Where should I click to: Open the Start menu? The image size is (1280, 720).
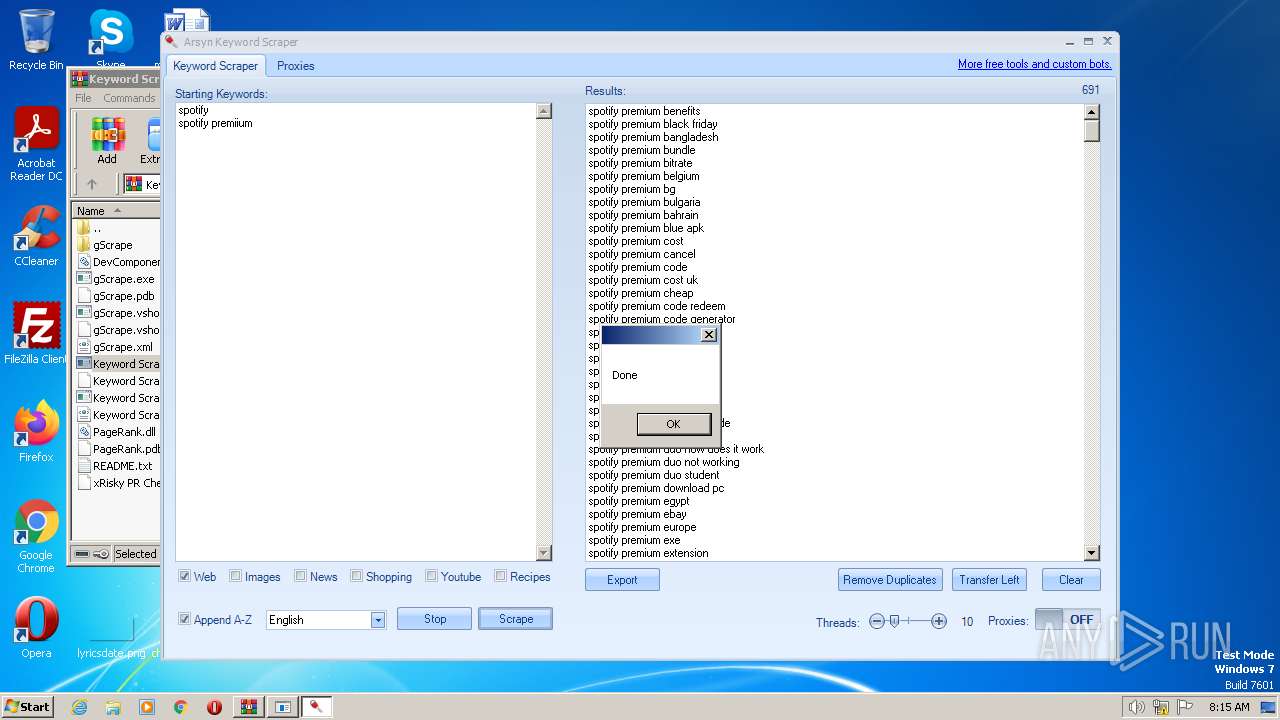(x=27, y=707)
